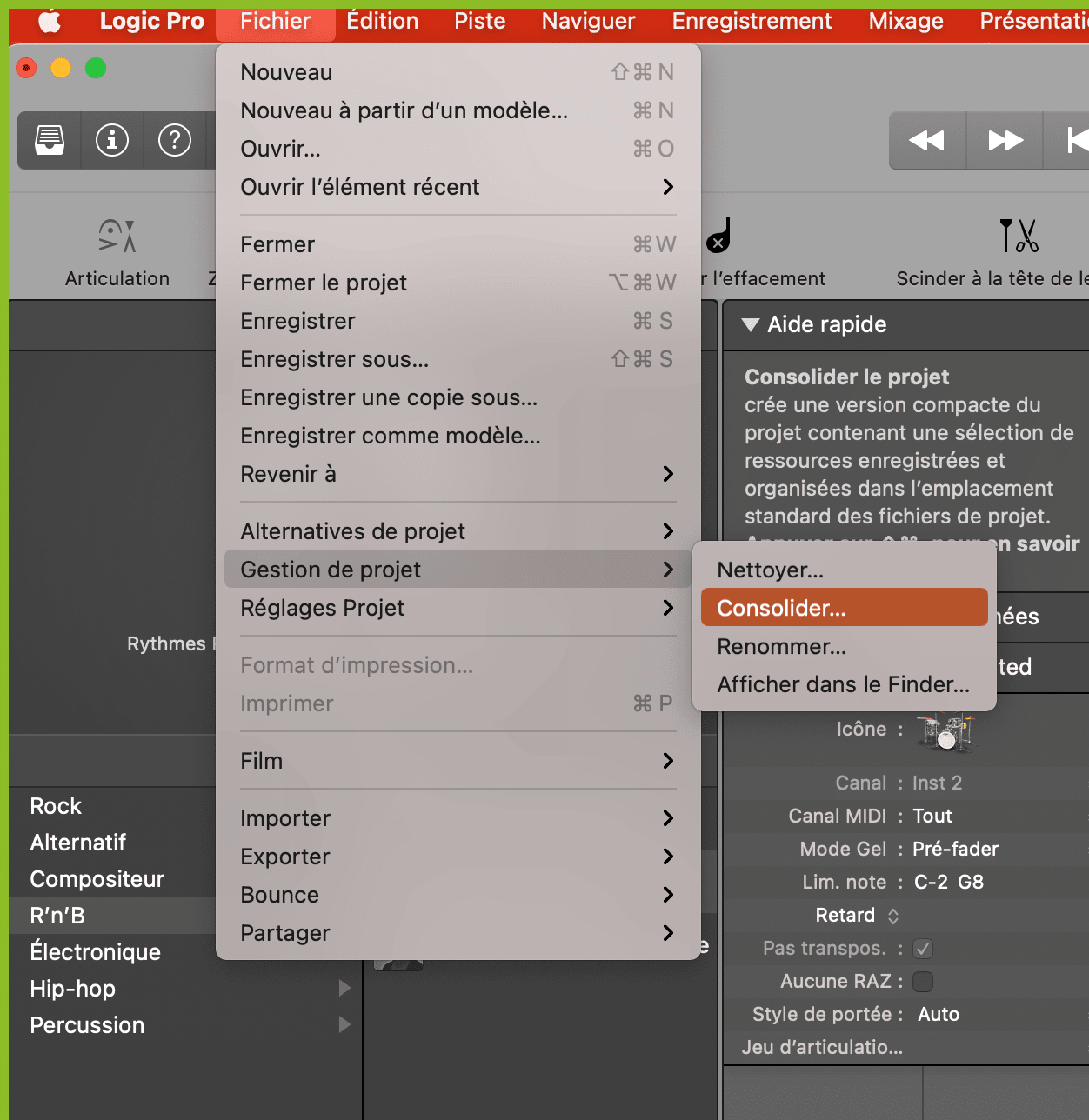Click the Lim. note C-2 value
The height and width of the screenshot is (1120, 1089).
931,882
